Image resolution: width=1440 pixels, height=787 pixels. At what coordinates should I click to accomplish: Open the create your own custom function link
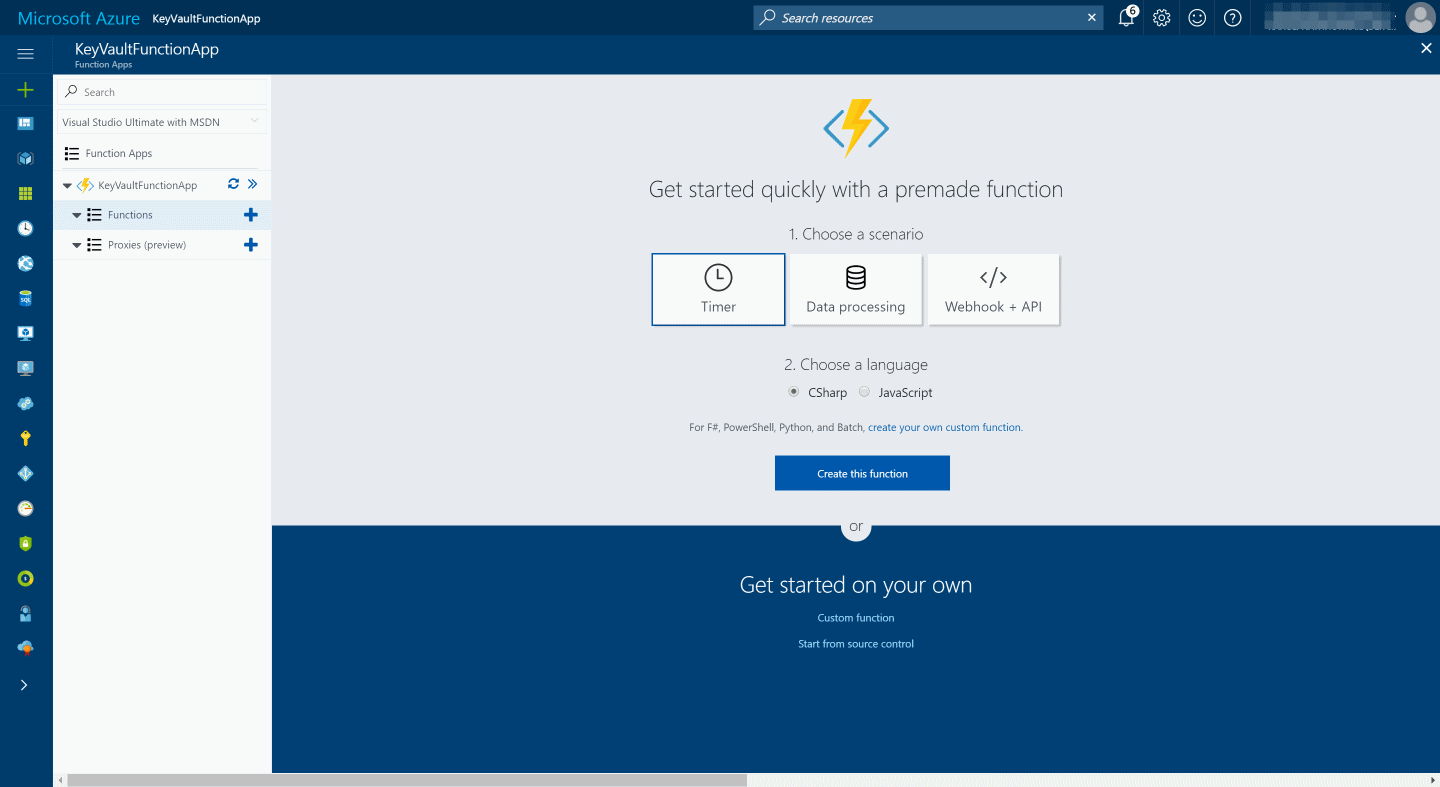[944, 427]
